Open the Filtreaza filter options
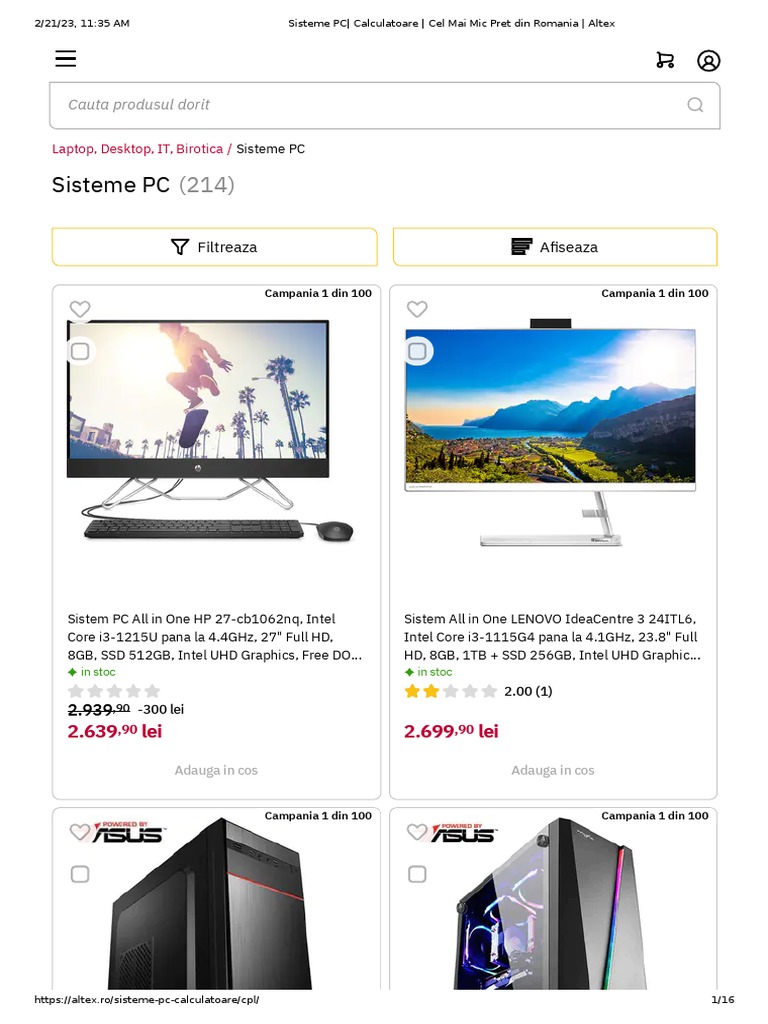 (x=215, y=247)
